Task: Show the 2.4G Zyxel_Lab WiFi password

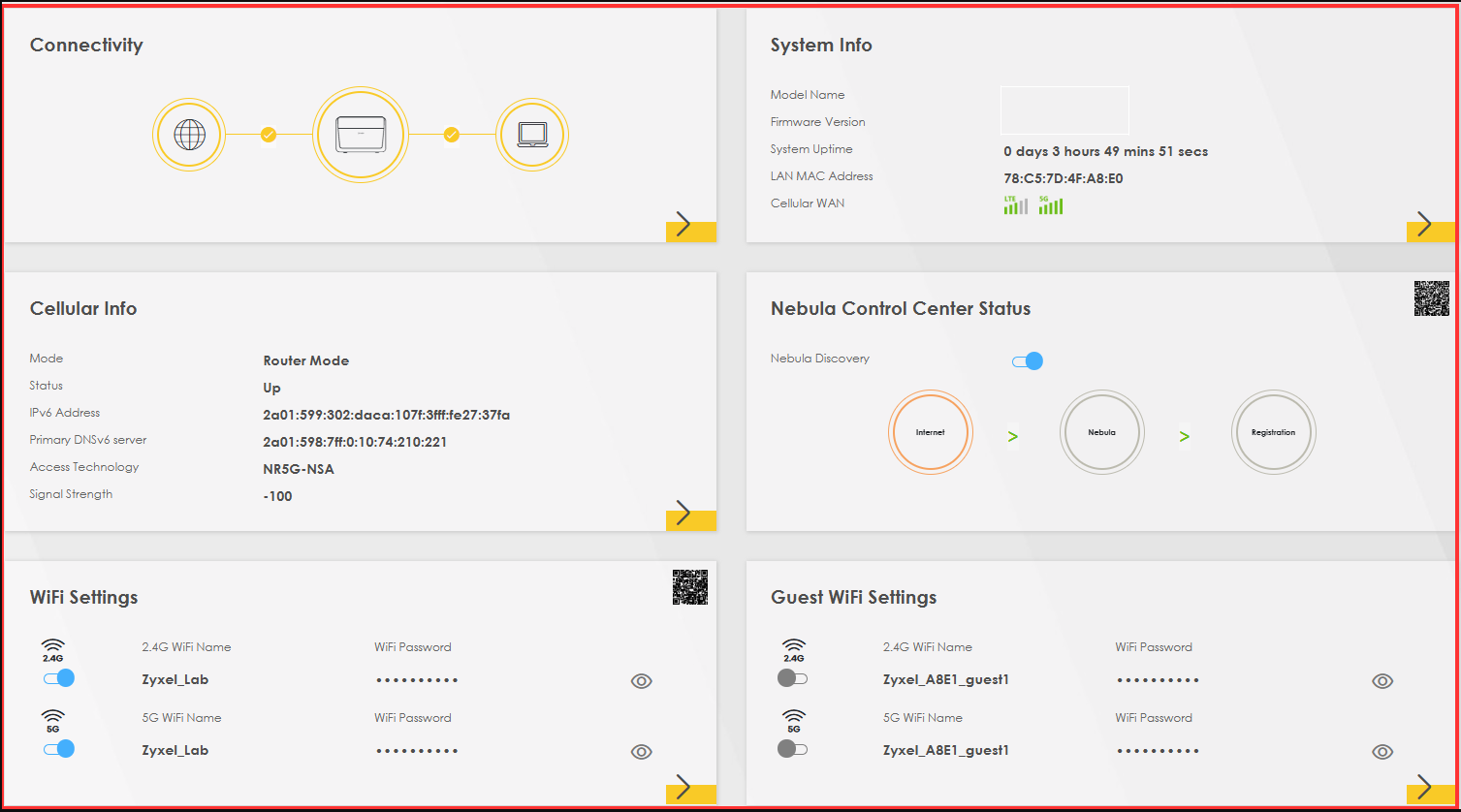Action: 641,681
